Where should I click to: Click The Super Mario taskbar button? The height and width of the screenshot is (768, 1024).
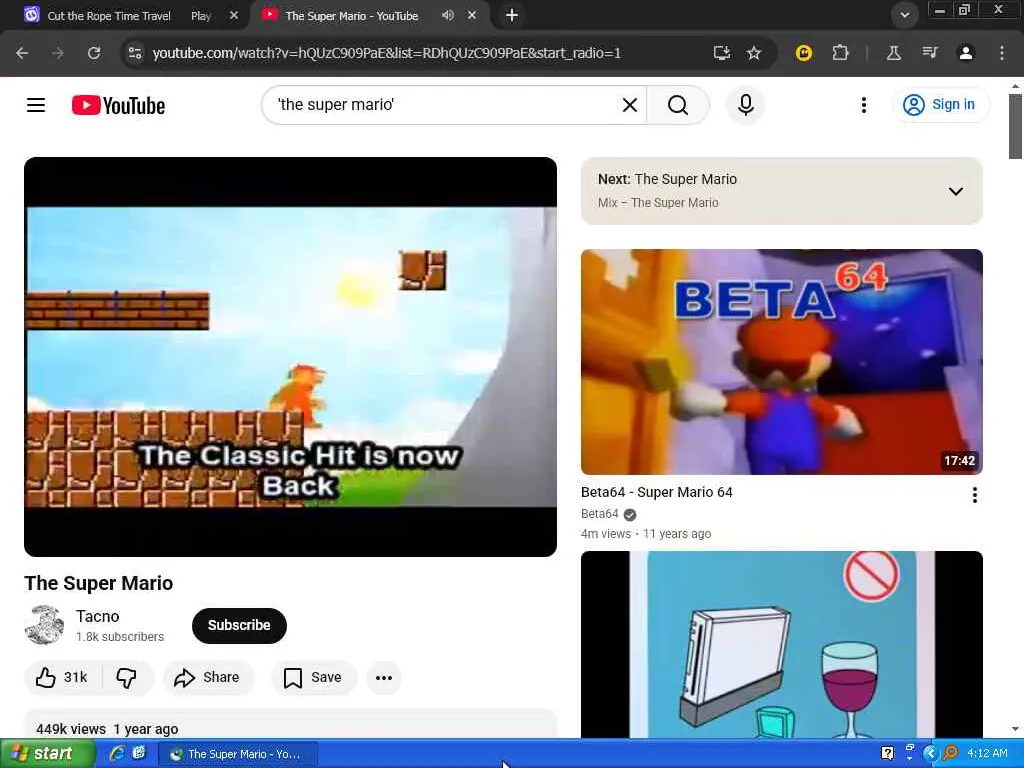click(238, 754)
